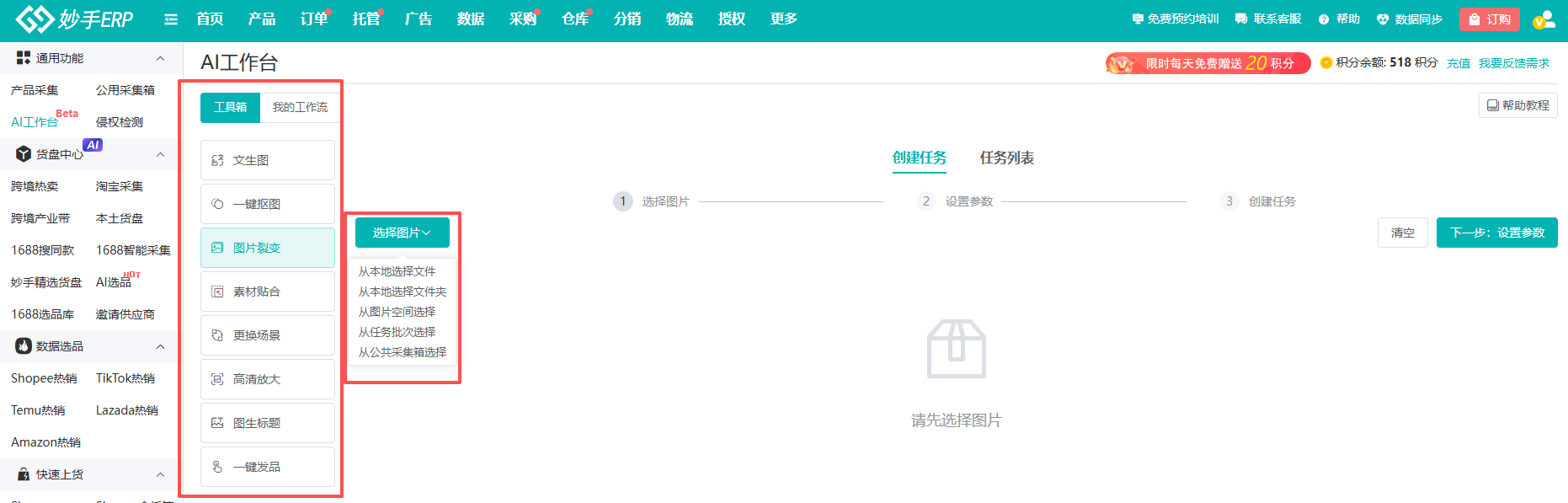Open the 文生图 text-to-image tool
The width and height of the screenshot is (1568, 503).
[x=267, y=160]
